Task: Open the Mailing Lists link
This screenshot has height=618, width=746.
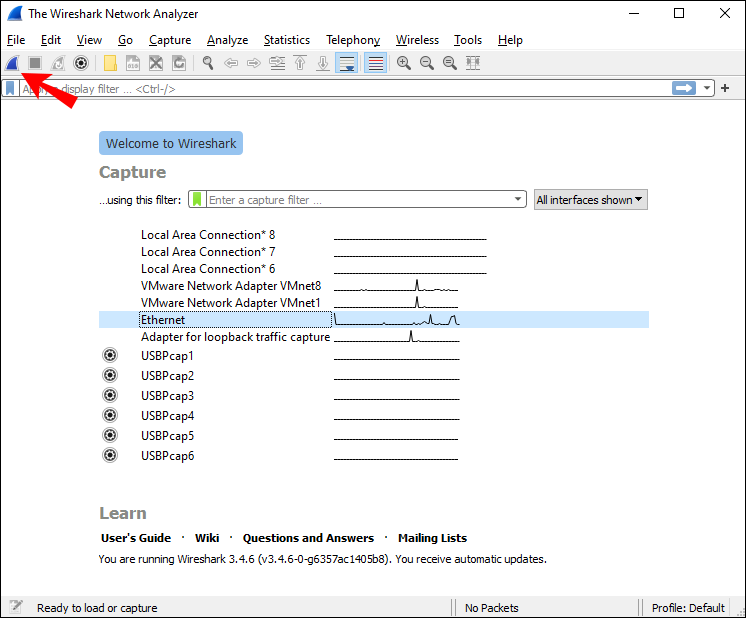Action: coord(432,538)
